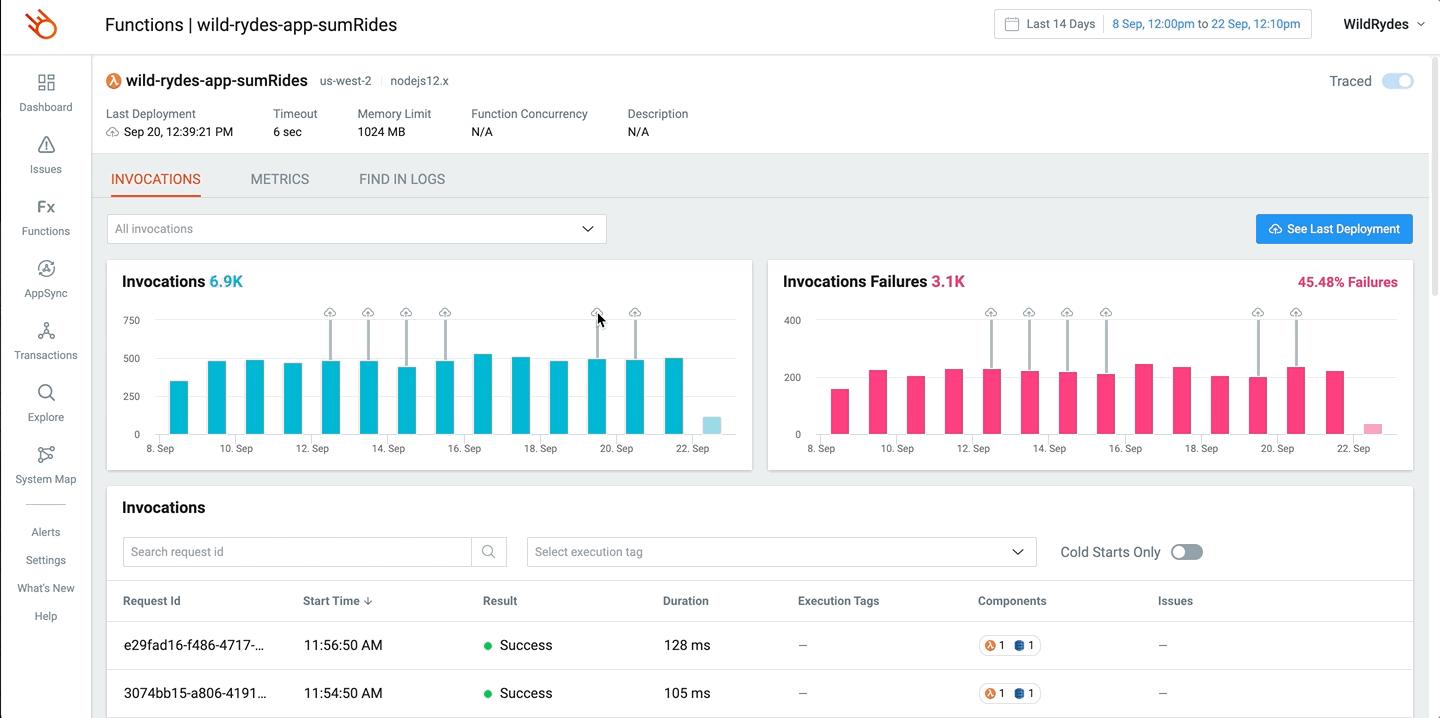Click the 16 Sep invocations bar
The image size is (1440, 718).
tap(483, 394)
